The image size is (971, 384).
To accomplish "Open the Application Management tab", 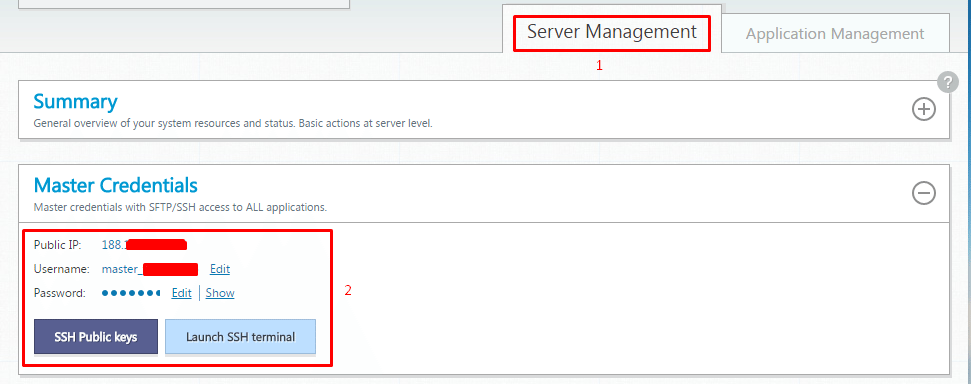I will [835, 33].
